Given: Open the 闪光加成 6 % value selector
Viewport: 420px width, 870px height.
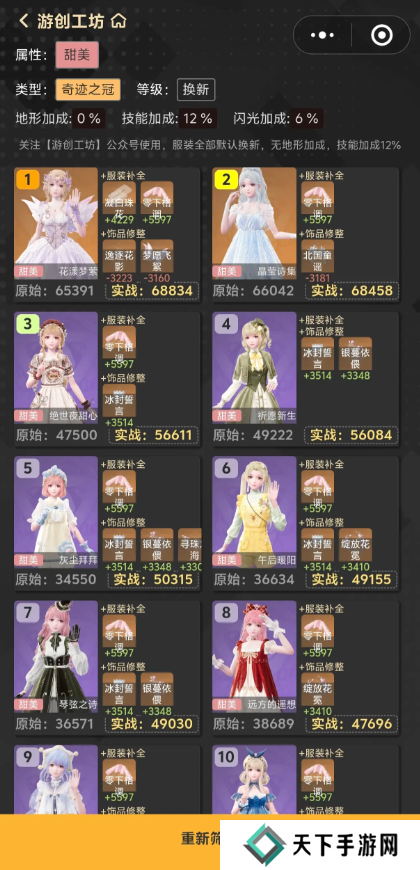Looking at the screenshot, I should [x=306, y=118].
